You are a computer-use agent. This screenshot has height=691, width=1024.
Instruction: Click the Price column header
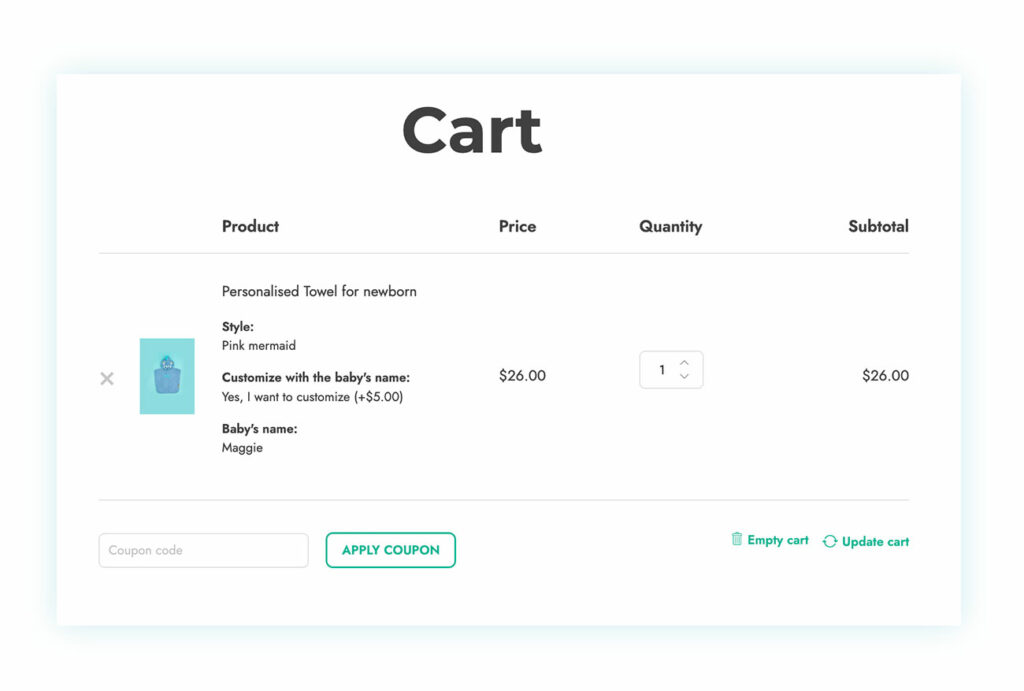pyautogui.click(x=516, y=227)
